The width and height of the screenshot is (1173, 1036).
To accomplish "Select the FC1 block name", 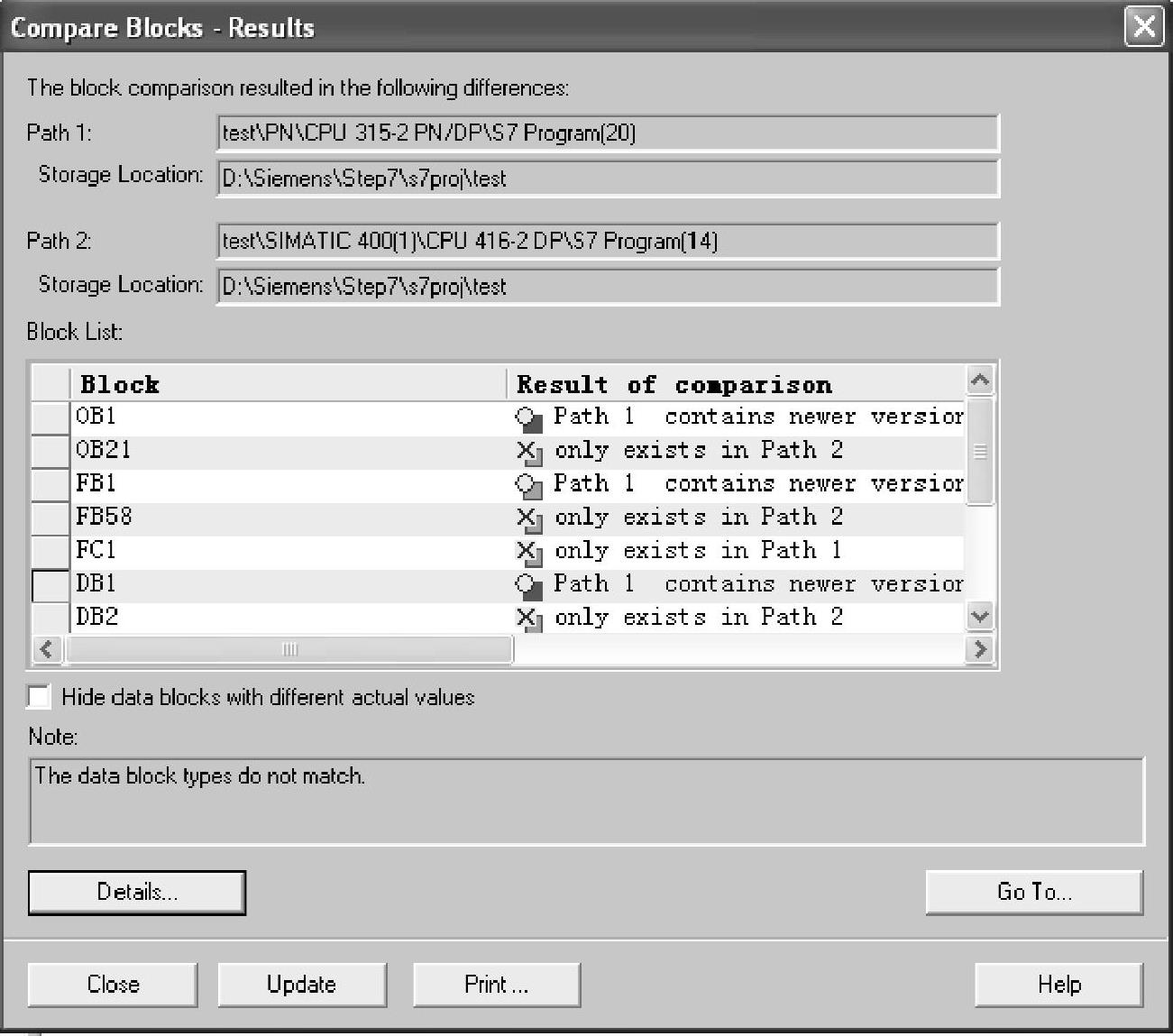I will pyautogui.click(x=96, y=550).
